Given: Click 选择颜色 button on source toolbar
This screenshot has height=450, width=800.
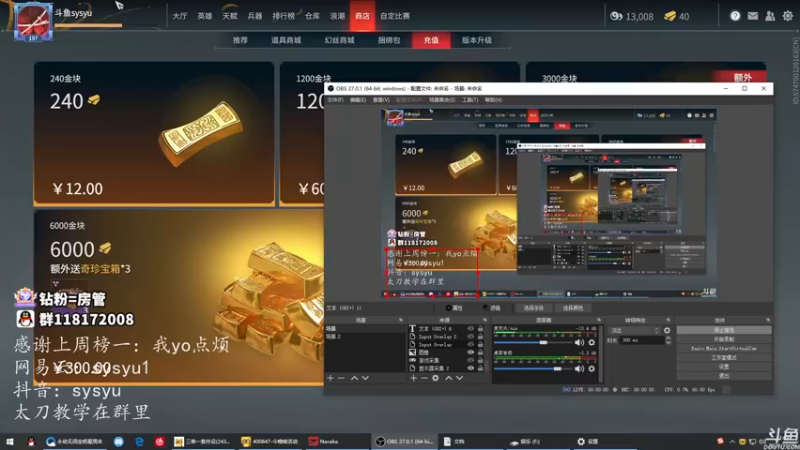Looking at the screenshot, I should pyautogui.click(x=572, y=308).
